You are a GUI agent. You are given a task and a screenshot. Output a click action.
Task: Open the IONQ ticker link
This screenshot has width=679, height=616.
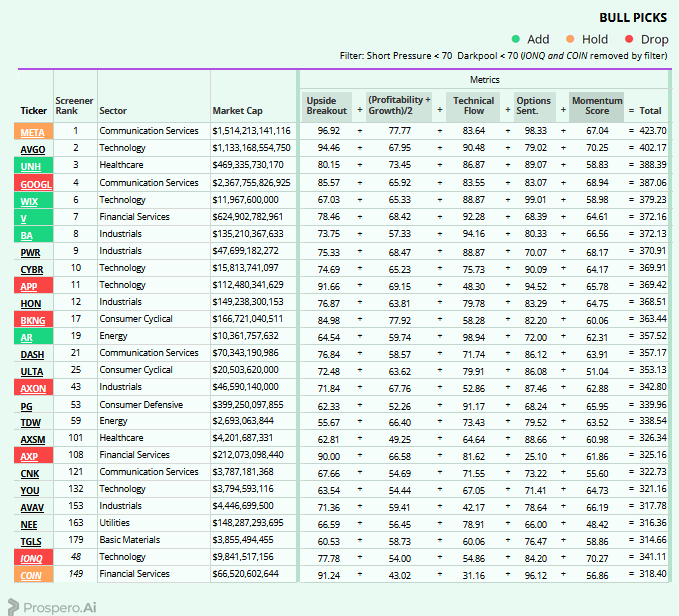click(32, 558)
